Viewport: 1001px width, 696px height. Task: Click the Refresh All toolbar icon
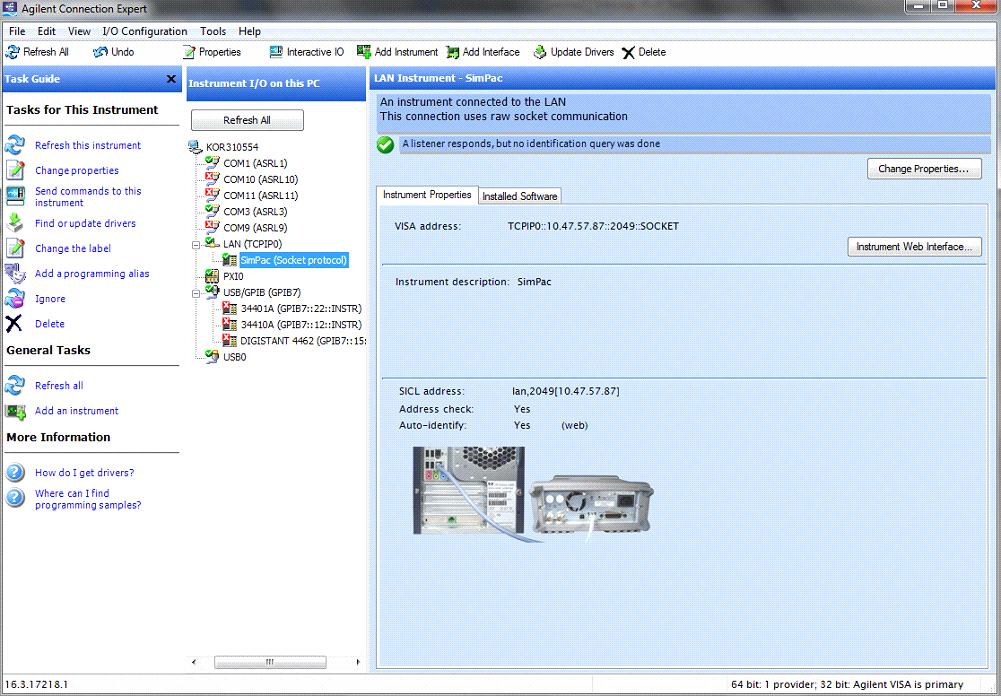(14, 52)
